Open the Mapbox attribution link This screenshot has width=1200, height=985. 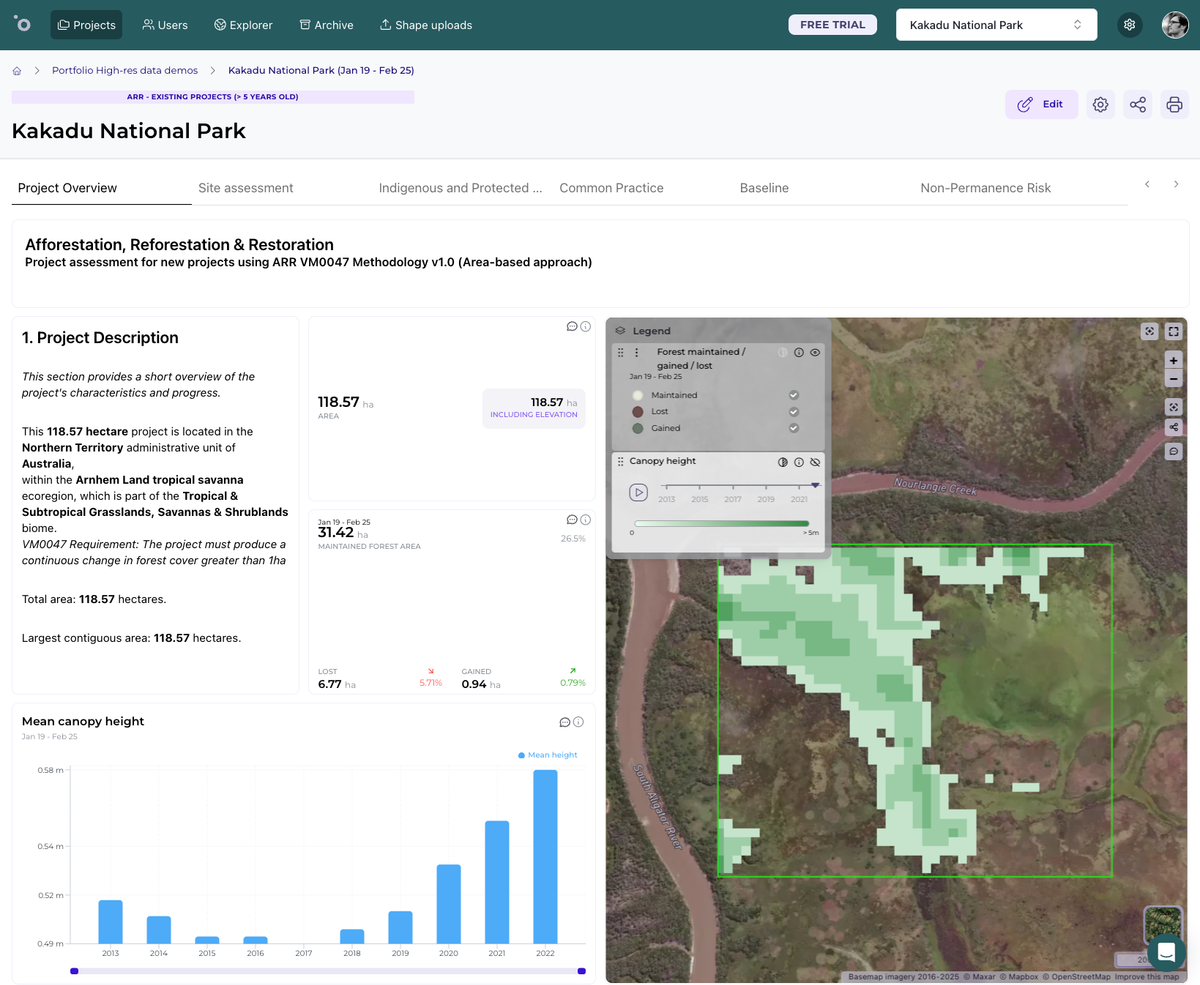(x=1017, y=977)
